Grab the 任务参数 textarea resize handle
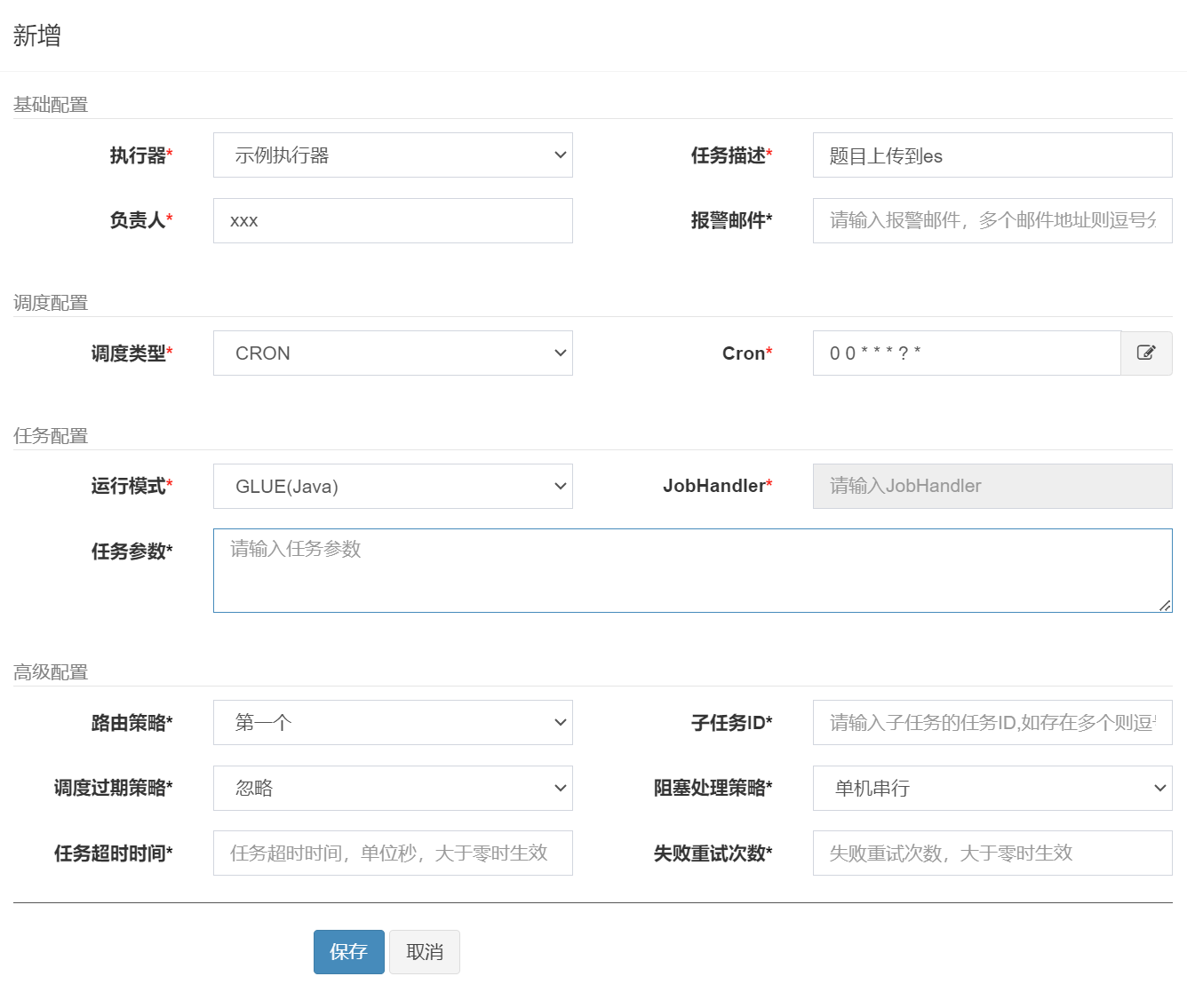The image size is (1187, 1008). point(1164,605)
